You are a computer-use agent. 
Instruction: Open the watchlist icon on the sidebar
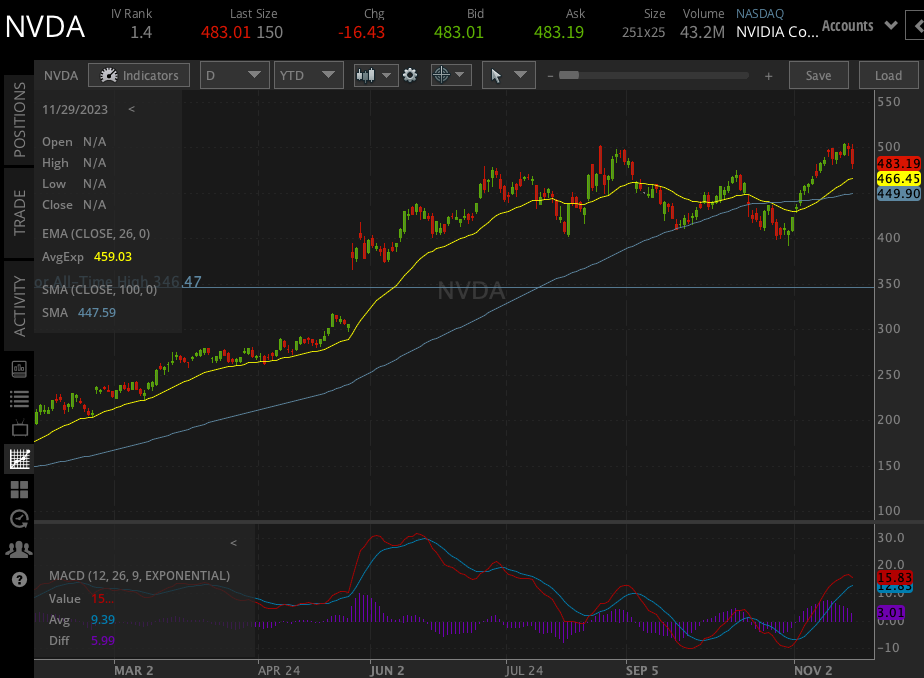18,398
